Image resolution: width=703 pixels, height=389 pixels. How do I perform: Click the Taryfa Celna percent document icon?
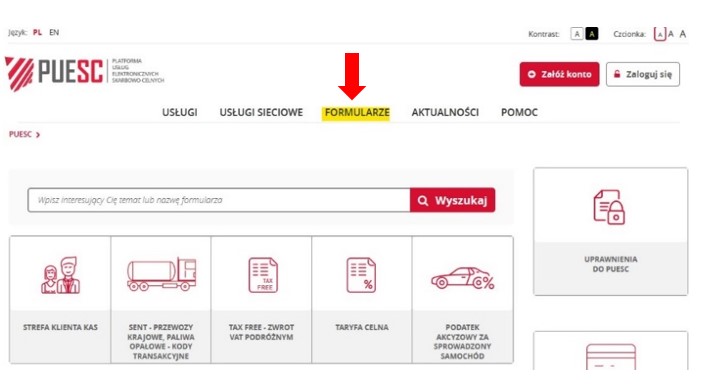(361, 275)
